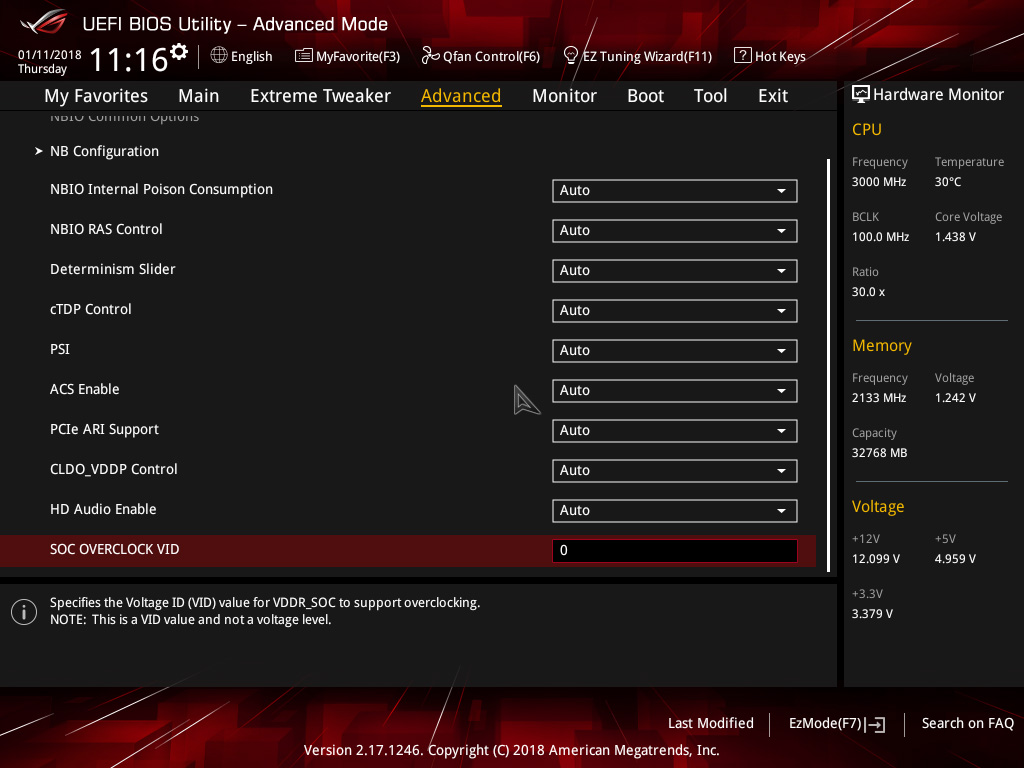Open the cTDP Control dropdown
This screenshot has height=768, width=1024.
[x=675, y=311]
